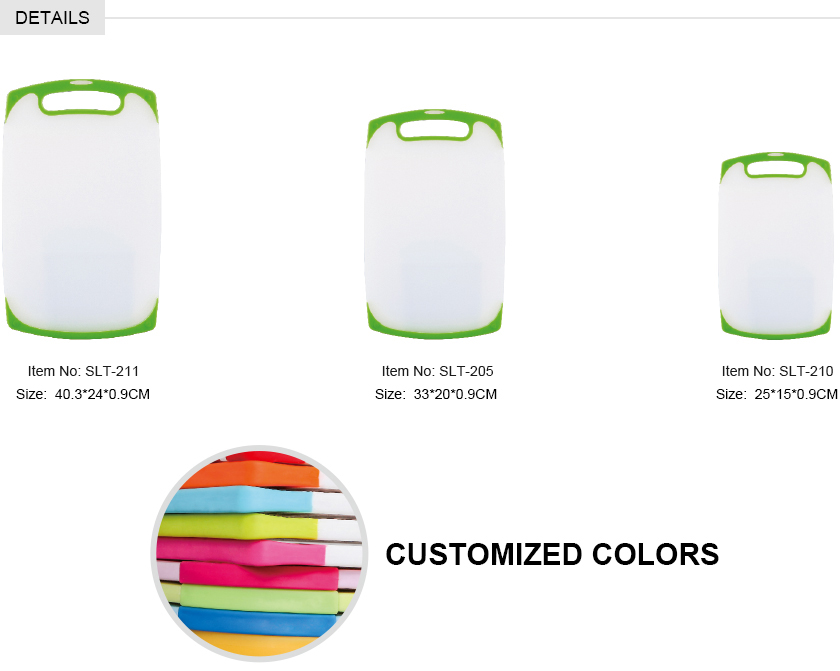Image resolution: width=840 pixels, height=671 pixels.
Task: Click the orange board in the color stack
Action: click(252, 476)
